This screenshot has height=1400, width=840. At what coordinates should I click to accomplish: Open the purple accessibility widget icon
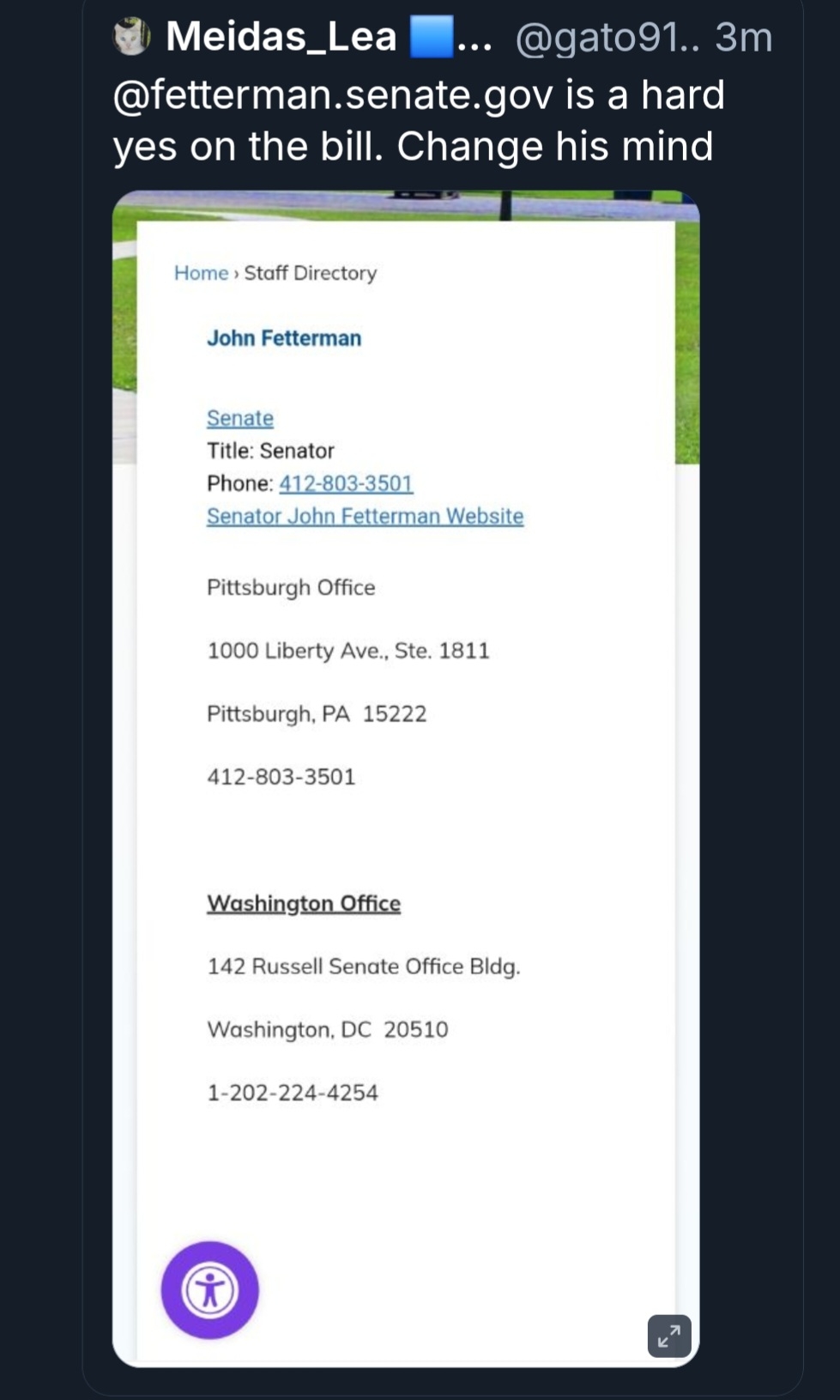pos(210,1289)
